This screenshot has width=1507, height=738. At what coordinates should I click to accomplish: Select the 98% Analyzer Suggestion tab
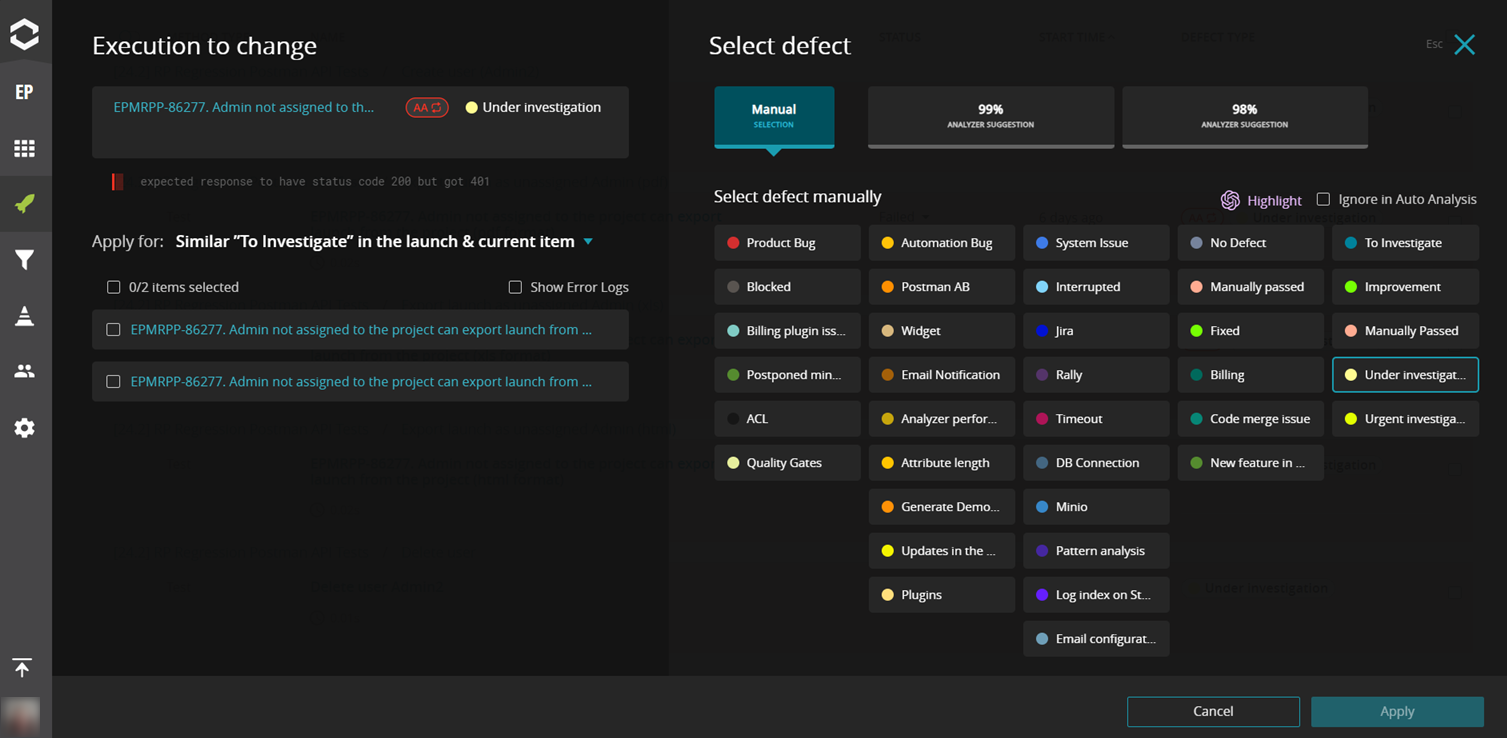pyautogui.click(x=1245, y=116)
